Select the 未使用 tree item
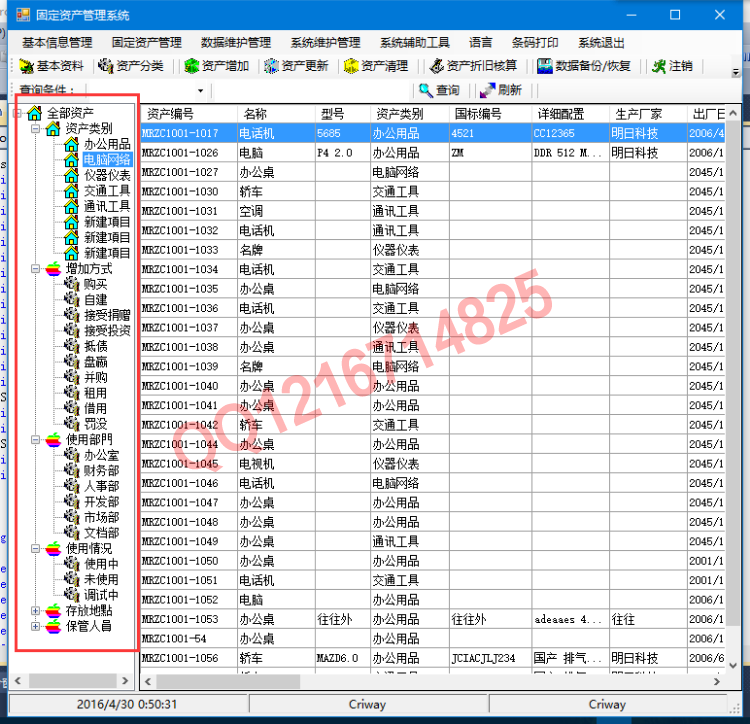750x724 pixels. (x=101, y=580)
